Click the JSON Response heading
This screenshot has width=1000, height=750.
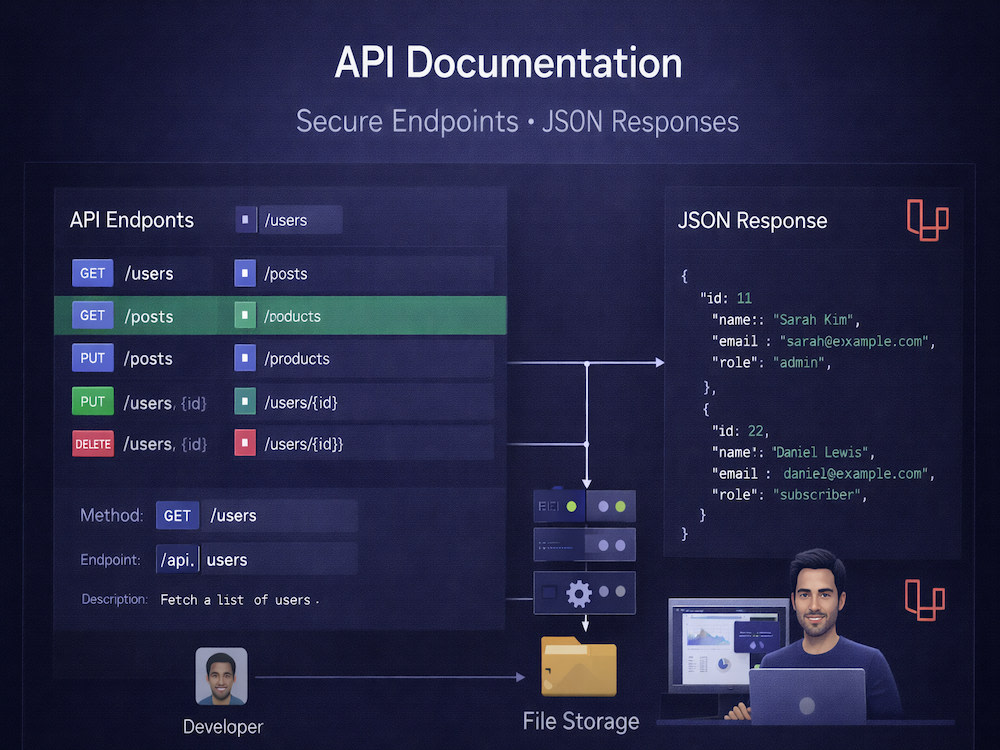[753, 221]
